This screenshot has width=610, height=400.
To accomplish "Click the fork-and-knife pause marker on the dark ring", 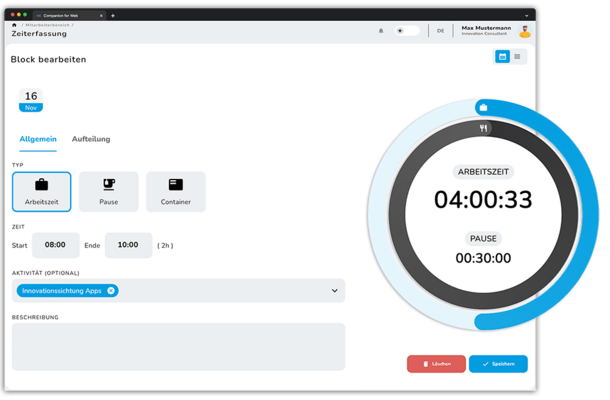I will pyautogui.click(x=481, y=129).
